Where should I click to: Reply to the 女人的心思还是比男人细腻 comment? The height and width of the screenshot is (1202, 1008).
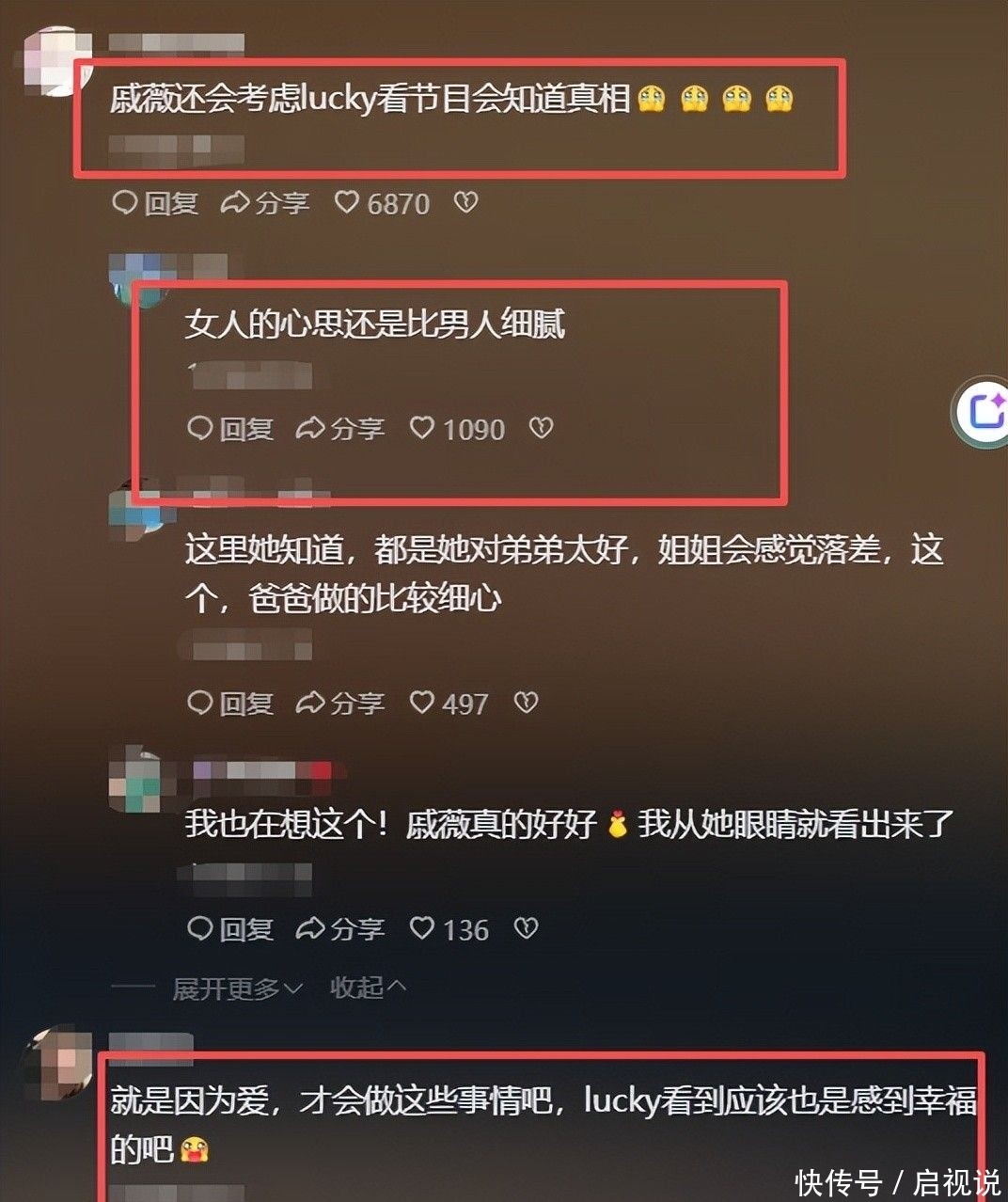pyautogui.click(x=230, y=429)
